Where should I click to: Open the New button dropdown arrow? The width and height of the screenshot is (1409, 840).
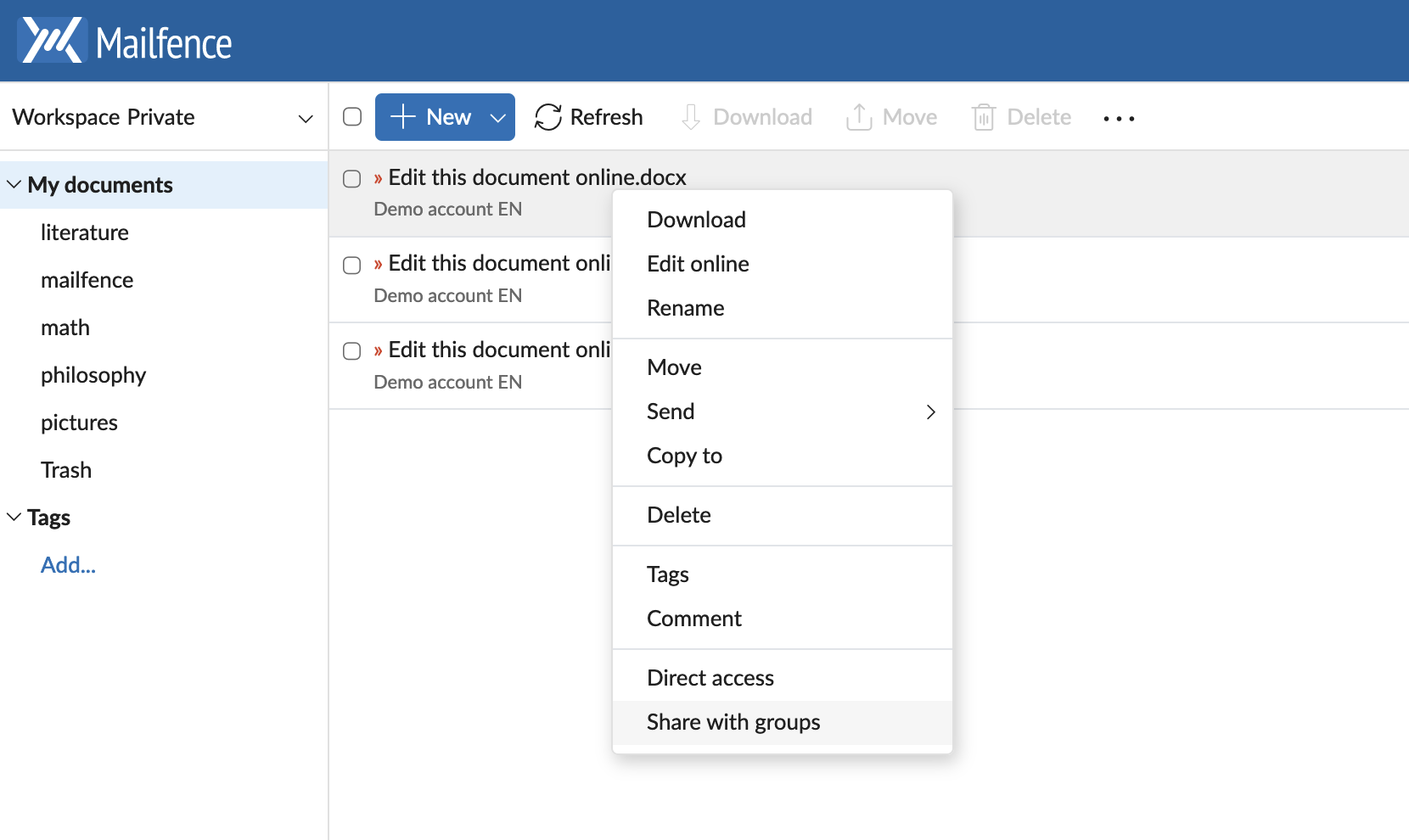498,117
